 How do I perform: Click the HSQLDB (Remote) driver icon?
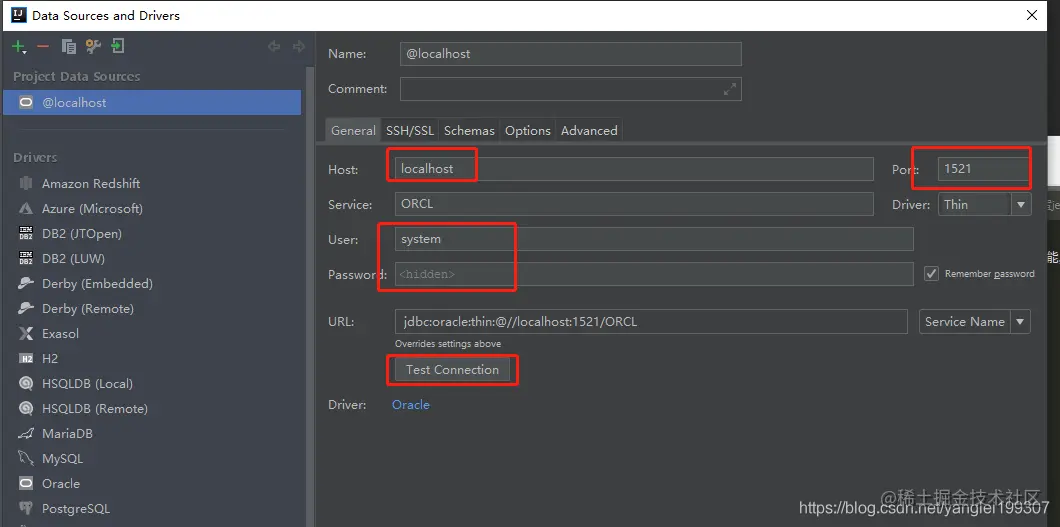click(26, 408)
